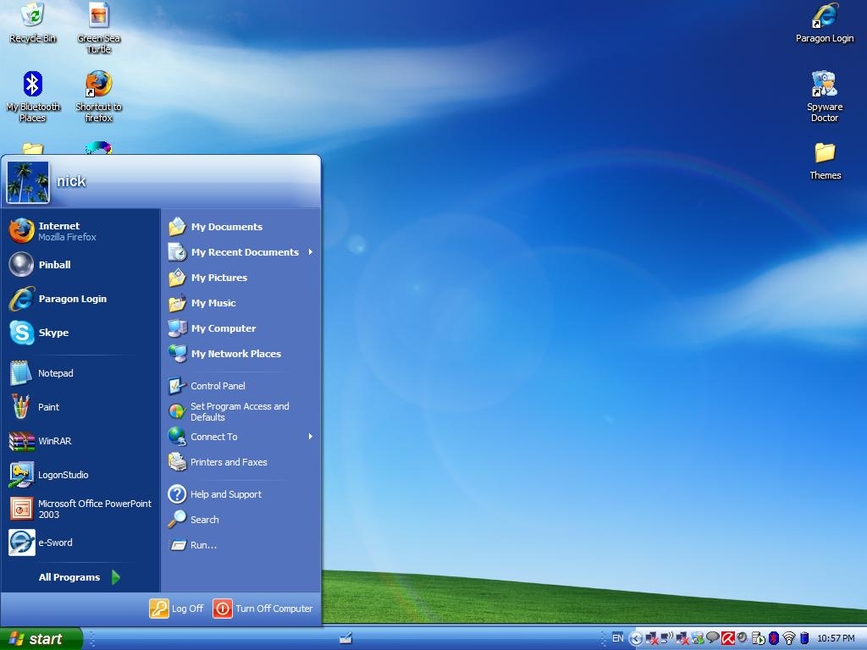Open Paragon Login in the Start menu
The height and width of the screenshot is (650, 867).
pyautogui.click(x=80, y=298)
